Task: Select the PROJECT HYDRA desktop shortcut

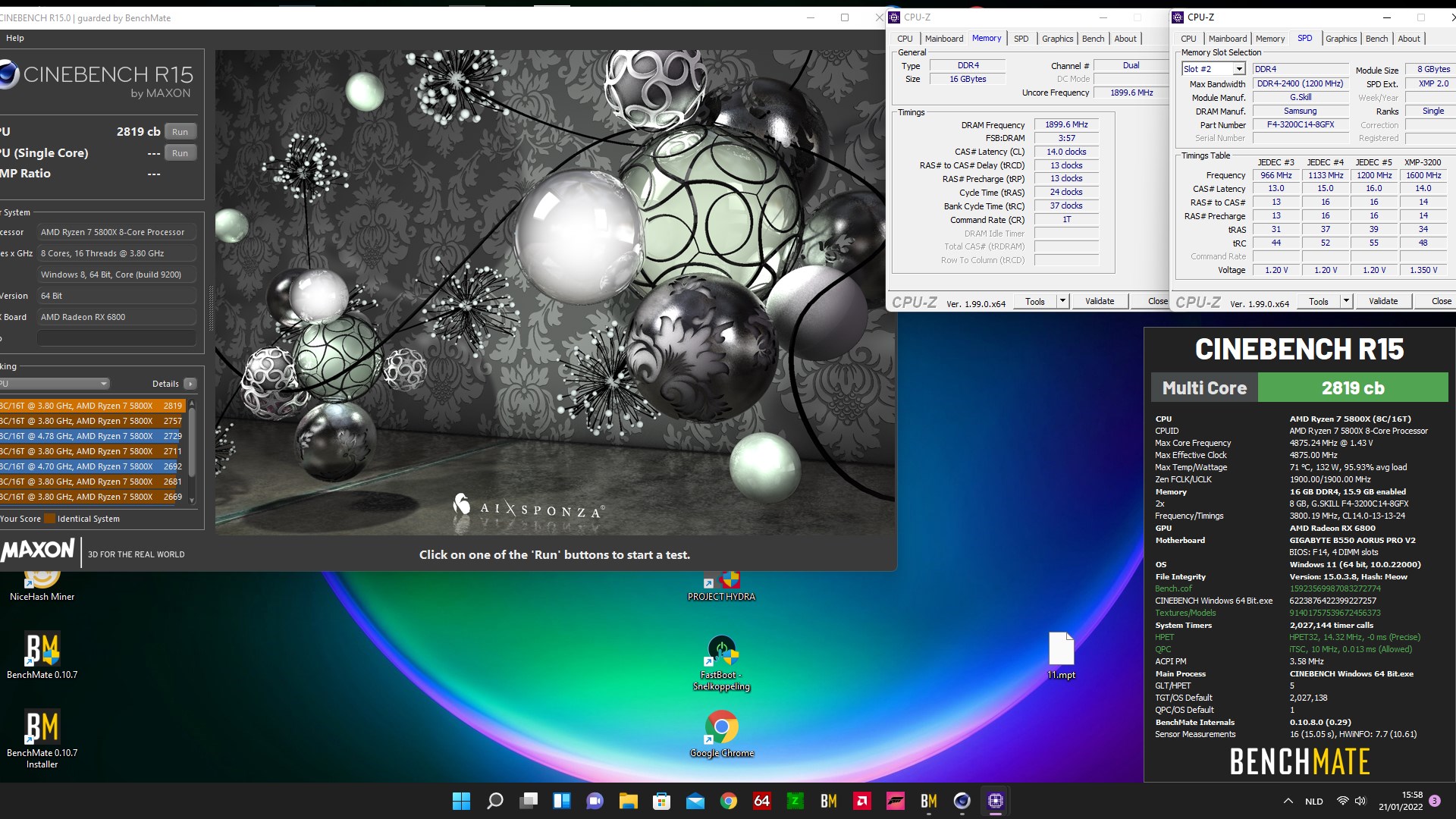Action: point(721,585)
